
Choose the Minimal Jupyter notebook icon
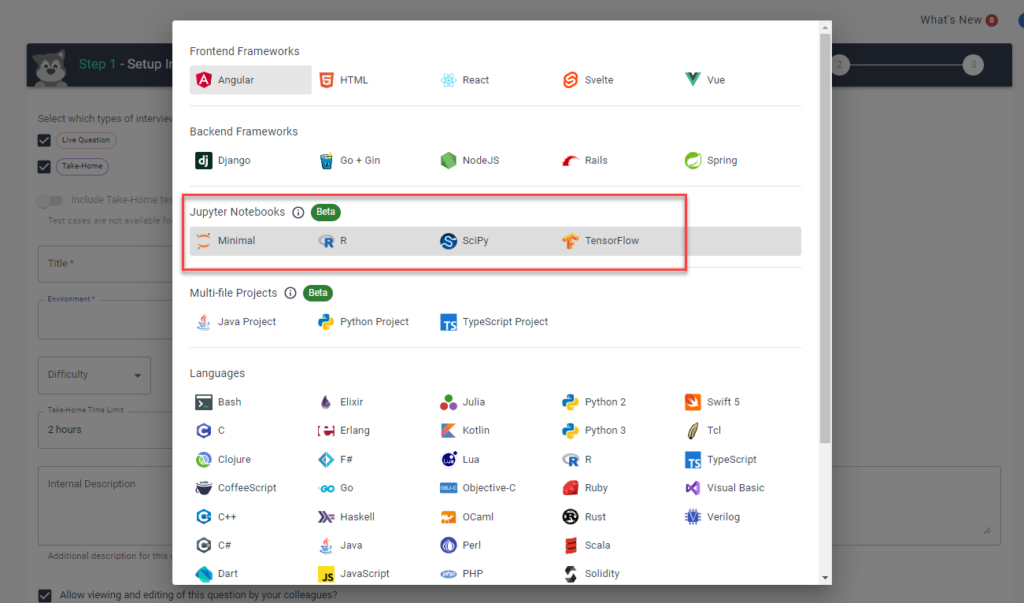204,240
